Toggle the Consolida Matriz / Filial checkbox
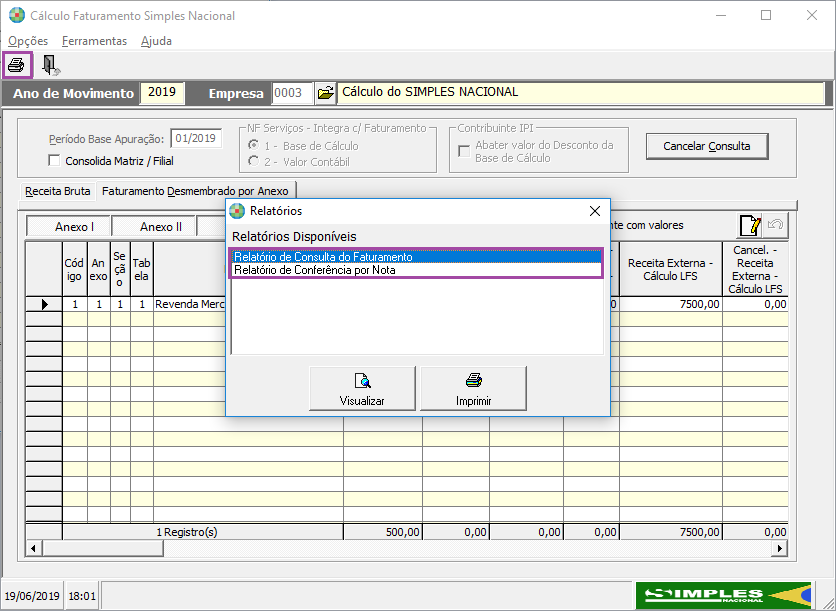Viewport: 836px width, 611px height. tap(54, 160)
